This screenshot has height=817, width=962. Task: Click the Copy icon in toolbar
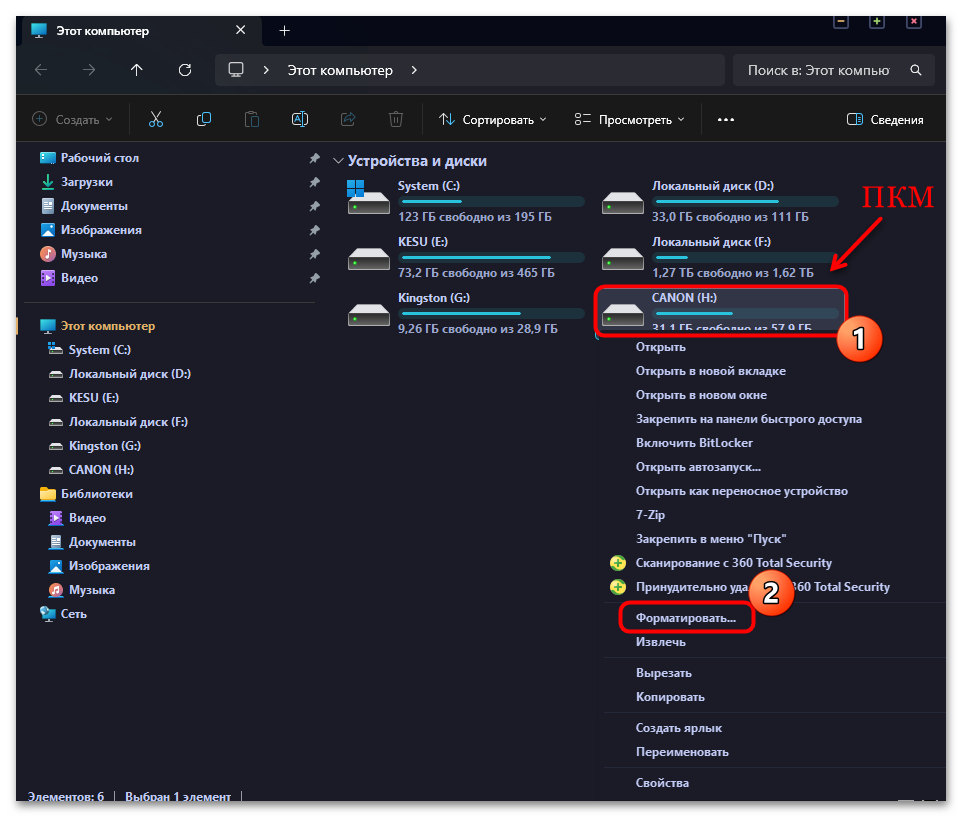pos(204,119)
